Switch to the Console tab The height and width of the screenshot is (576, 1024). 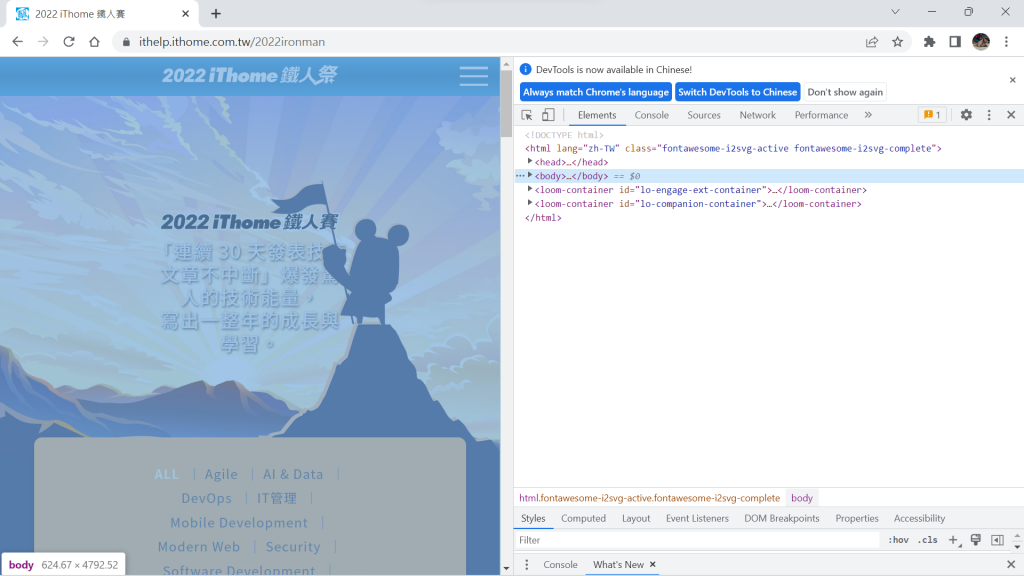tap(652, 115)
